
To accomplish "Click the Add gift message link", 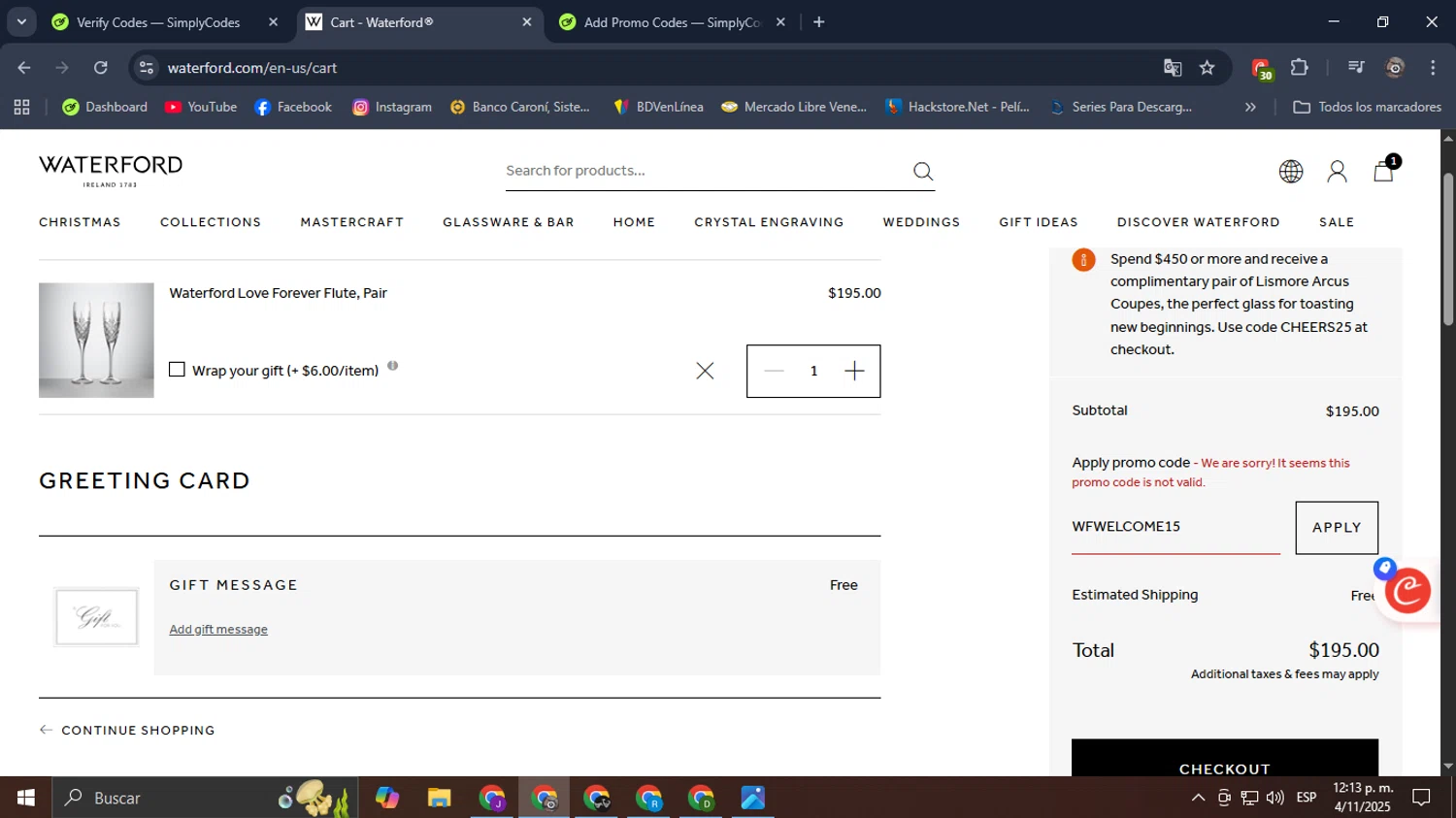I will click(x=218, y=630).
